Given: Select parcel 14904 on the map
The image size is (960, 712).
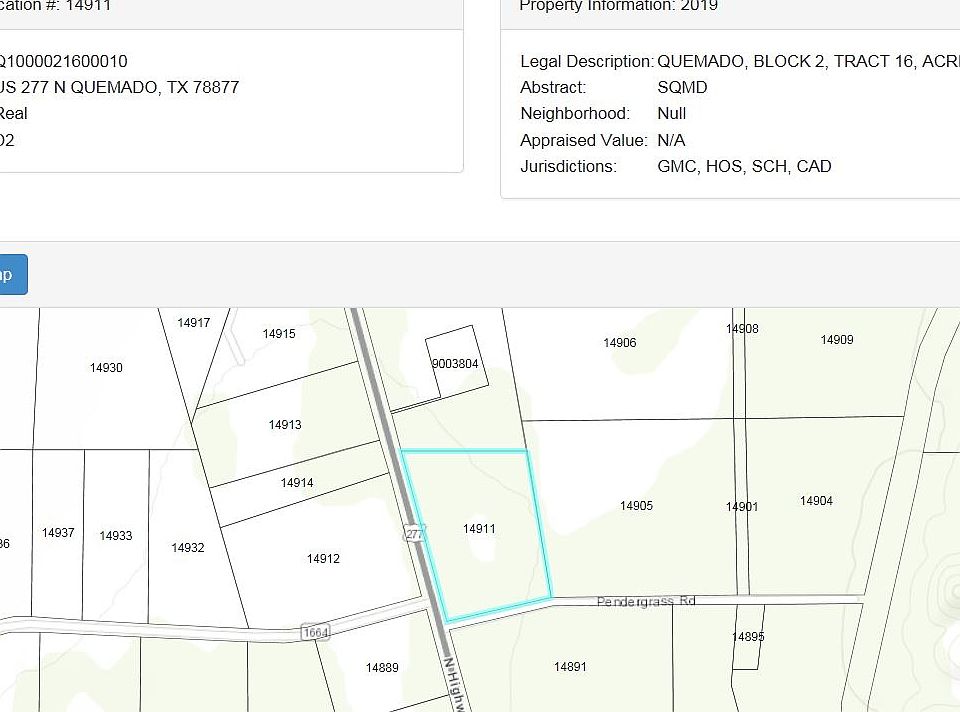Looking at the screenshot, I should [x=816, y=500].
